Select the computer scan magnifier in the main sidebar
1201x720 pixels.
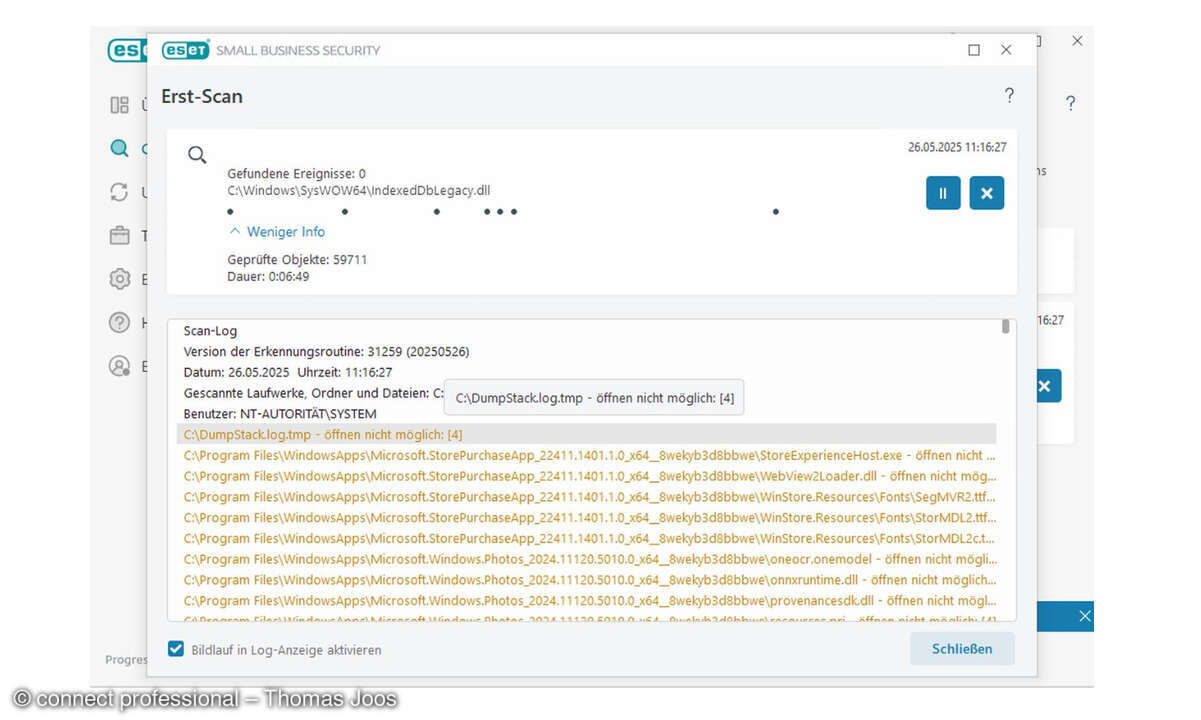click(120, 149)
